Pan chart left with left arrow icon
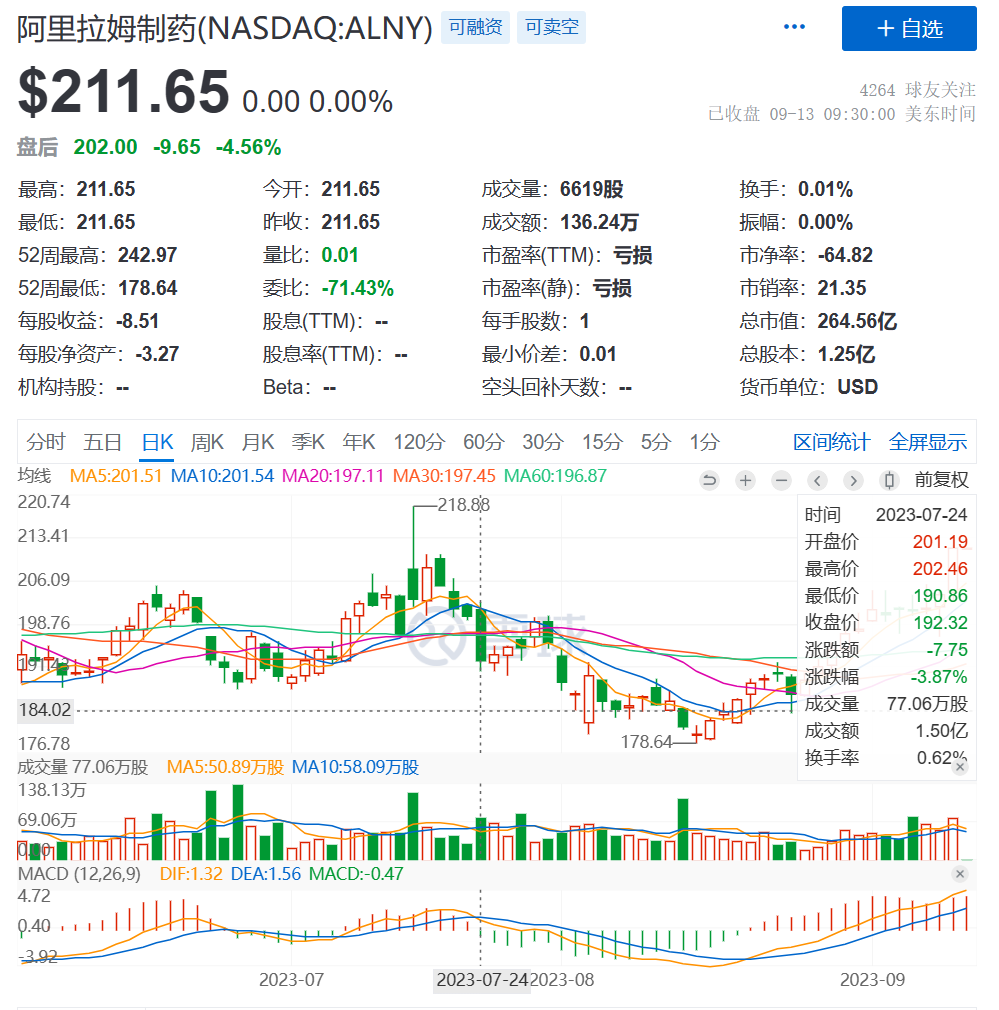The height and width of the screenshot is (1010, 999). click(817, 480)
